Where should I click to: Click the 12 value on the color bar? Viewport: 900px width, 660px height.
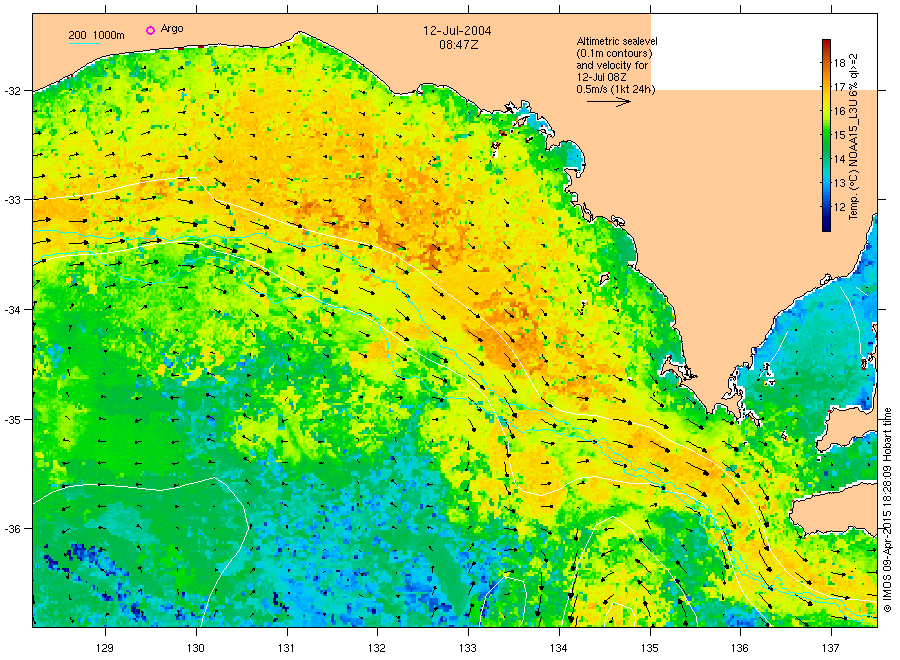coord(839,207)
